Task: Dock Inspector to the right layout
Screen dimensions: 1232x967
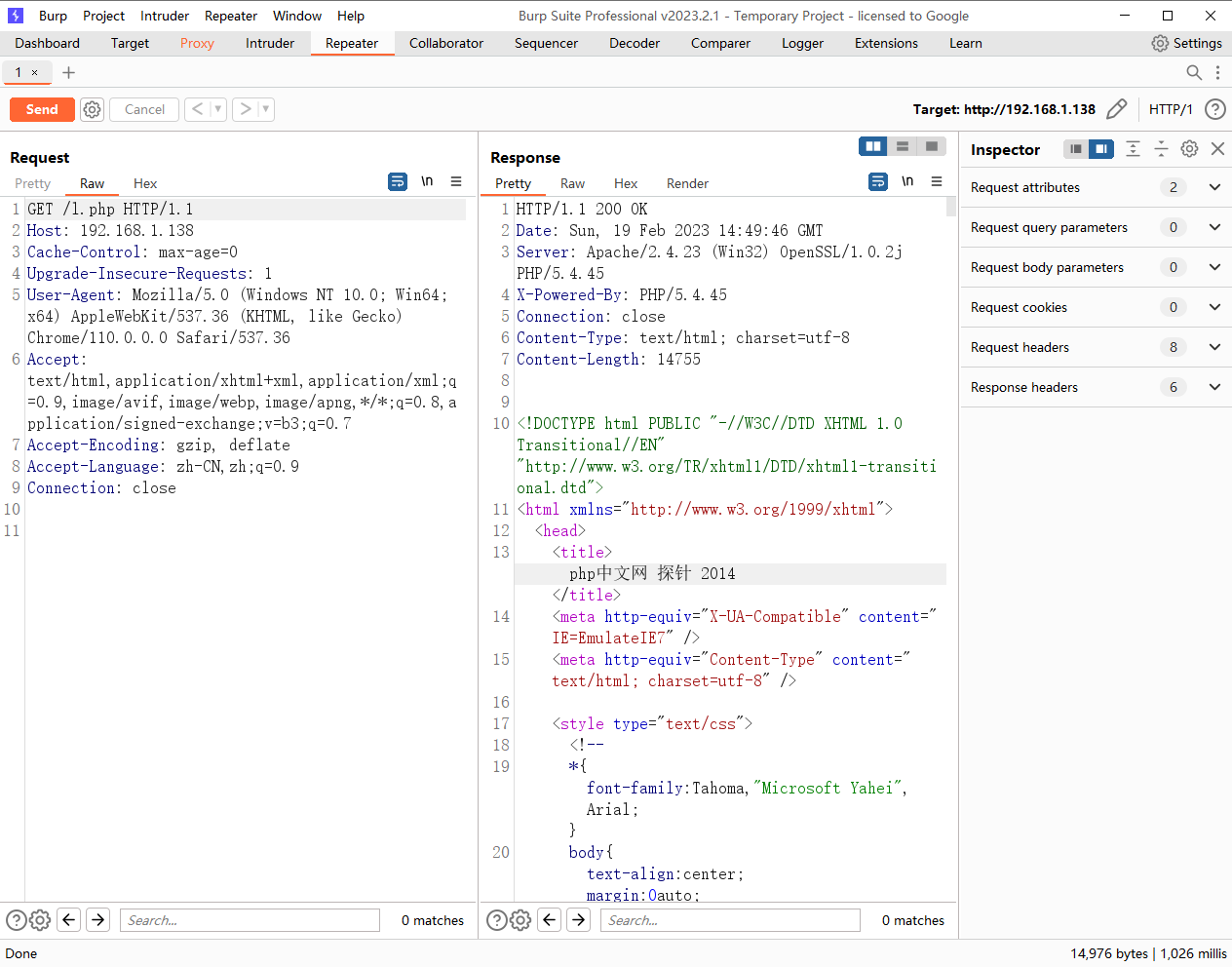Action: point(1100,149)
